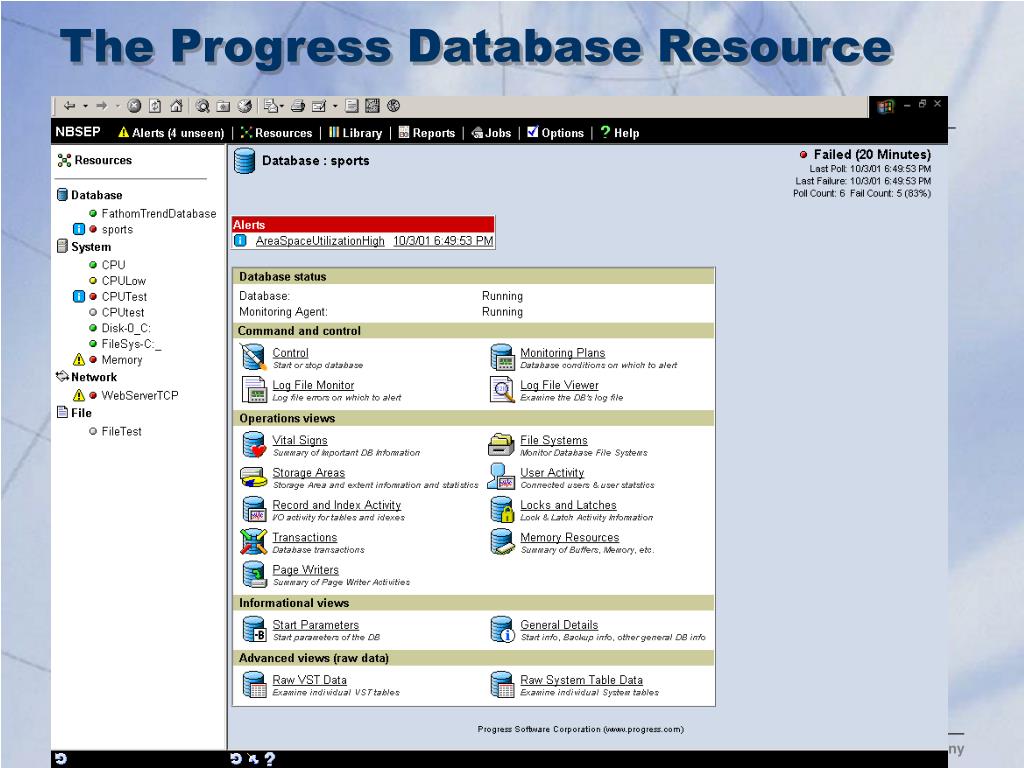Select the CPUTest resource with red status
1024x768 pixels.
(124, 296)
